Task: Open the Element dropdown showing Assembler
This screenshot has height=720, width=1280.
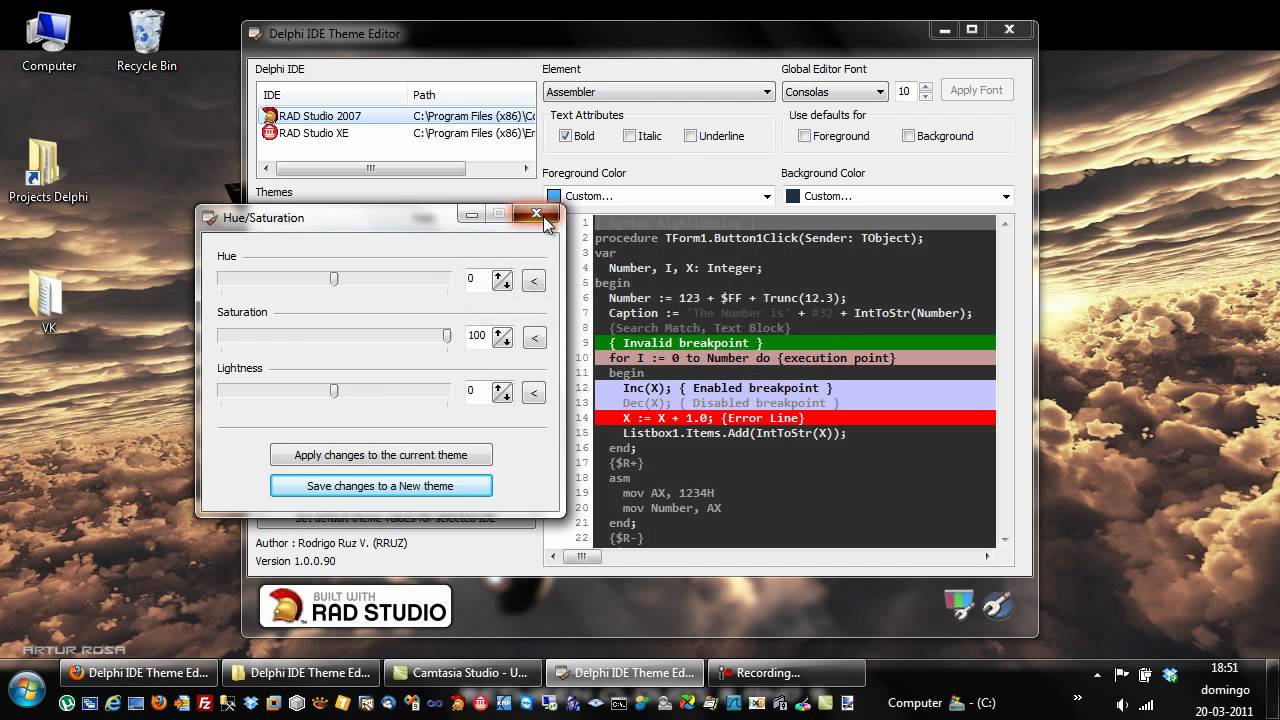Action: tap(659, 92)
